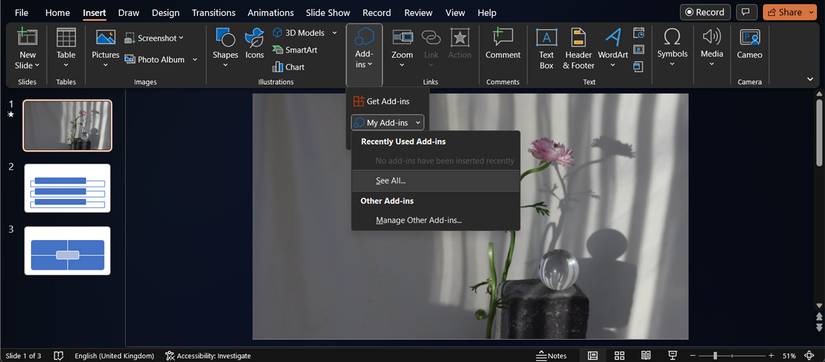Switch to Normal view in status bar
The image size is (825, 362).
tap(593, 356)
